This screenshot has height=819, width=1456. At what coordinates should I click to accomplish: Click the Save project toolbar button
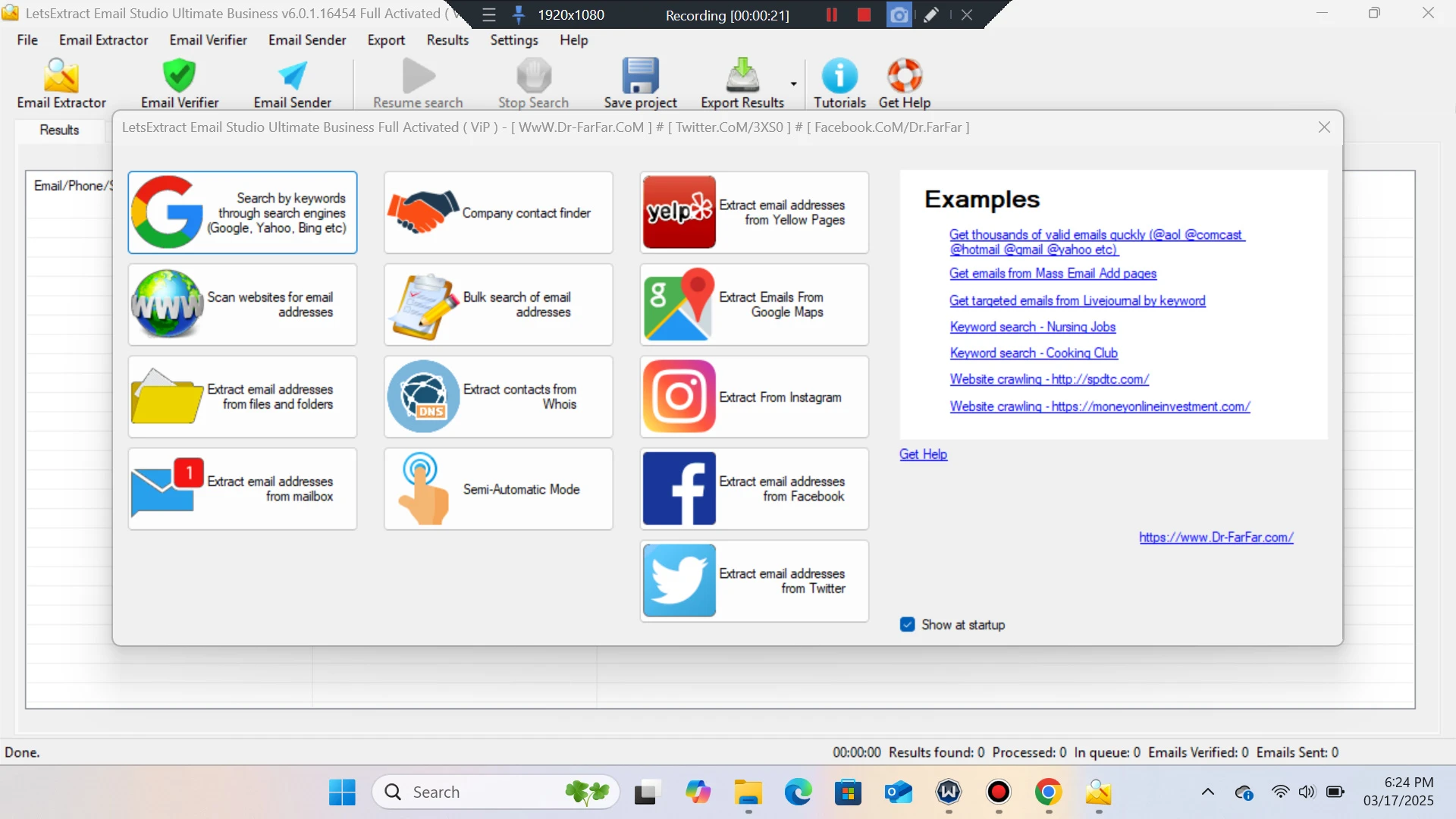640,83
